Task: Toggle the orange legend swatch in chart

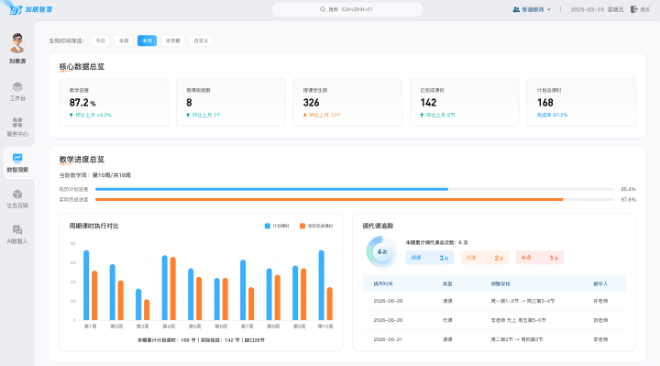Action: [x=302, y=226]
